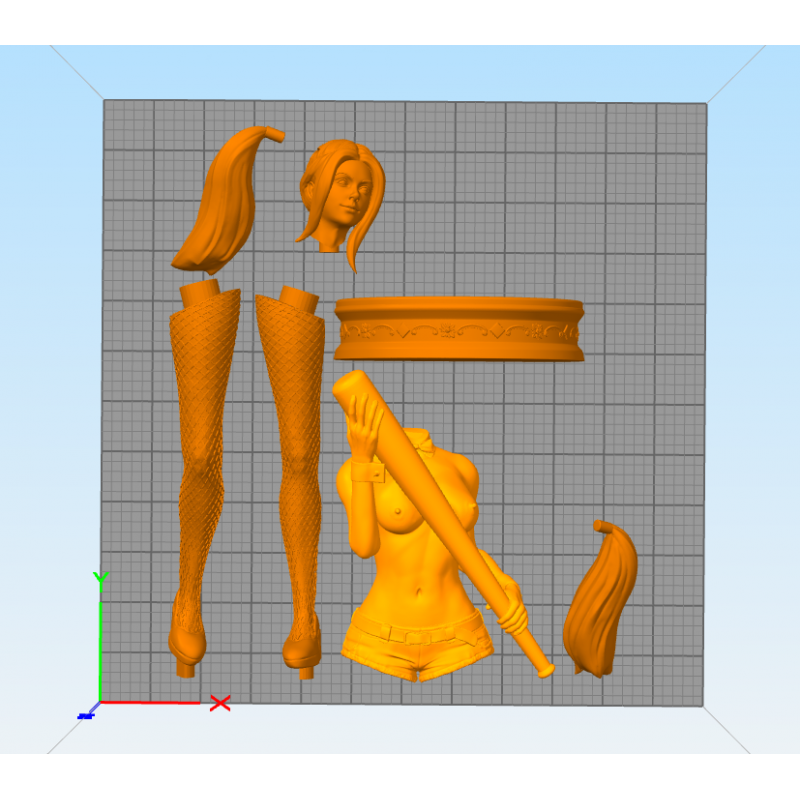Click the light blue background above the build plate

(400, 70)
